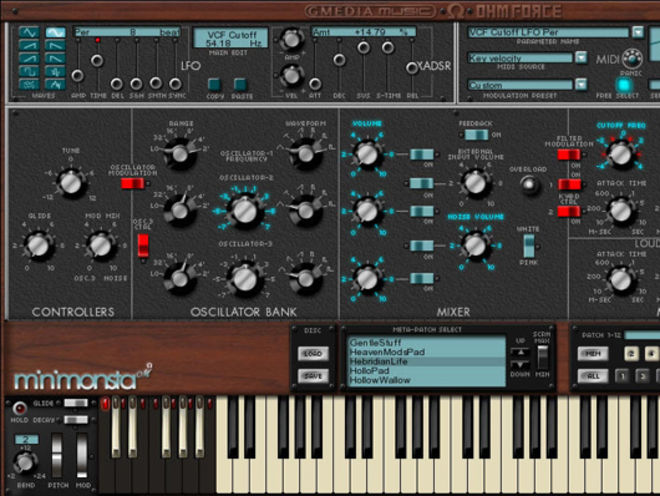
Task: Toggle the FEEDBACK on switch
Action: (476, 135)
